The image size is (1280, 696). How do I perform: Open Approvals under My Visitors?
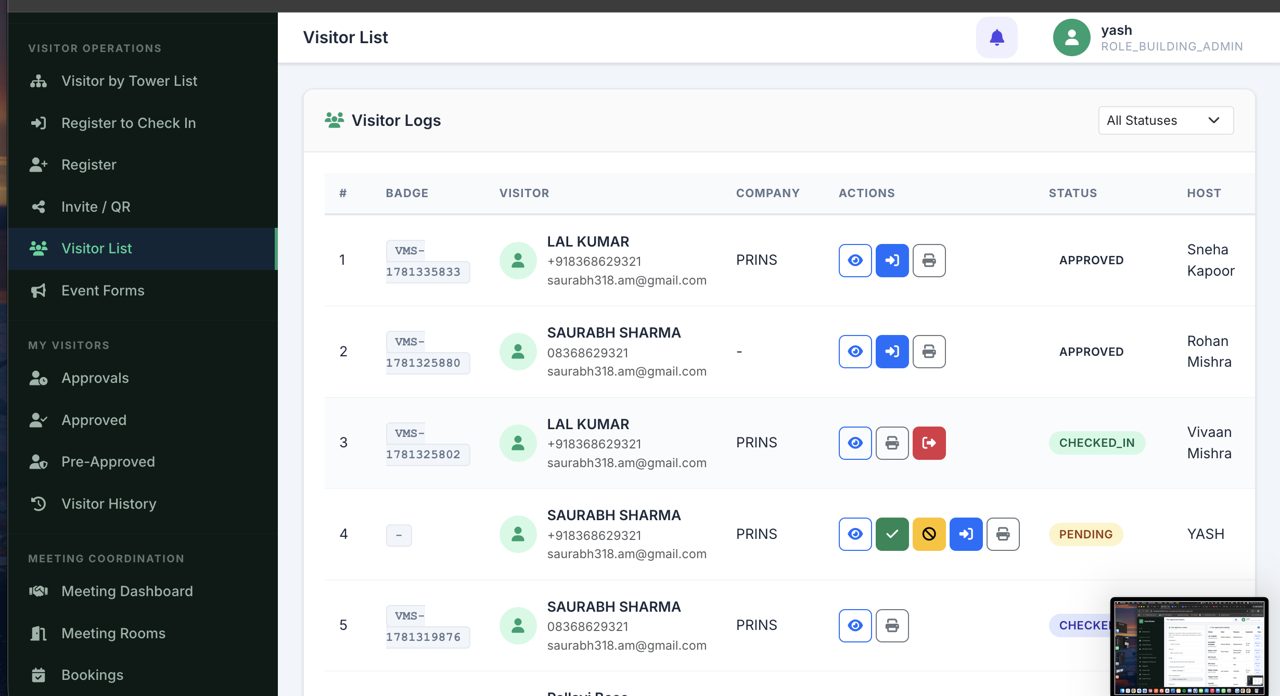pyautogui.click(x=143, y=378)
